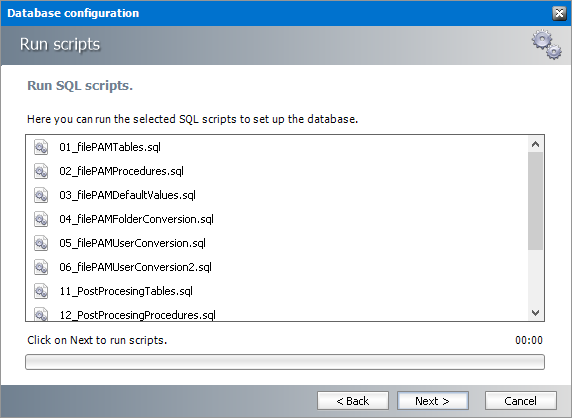The image size is (572, 418).
Task: Select the 12_PostProcesingProcedures.sql file name
Action: pos(138,315)
